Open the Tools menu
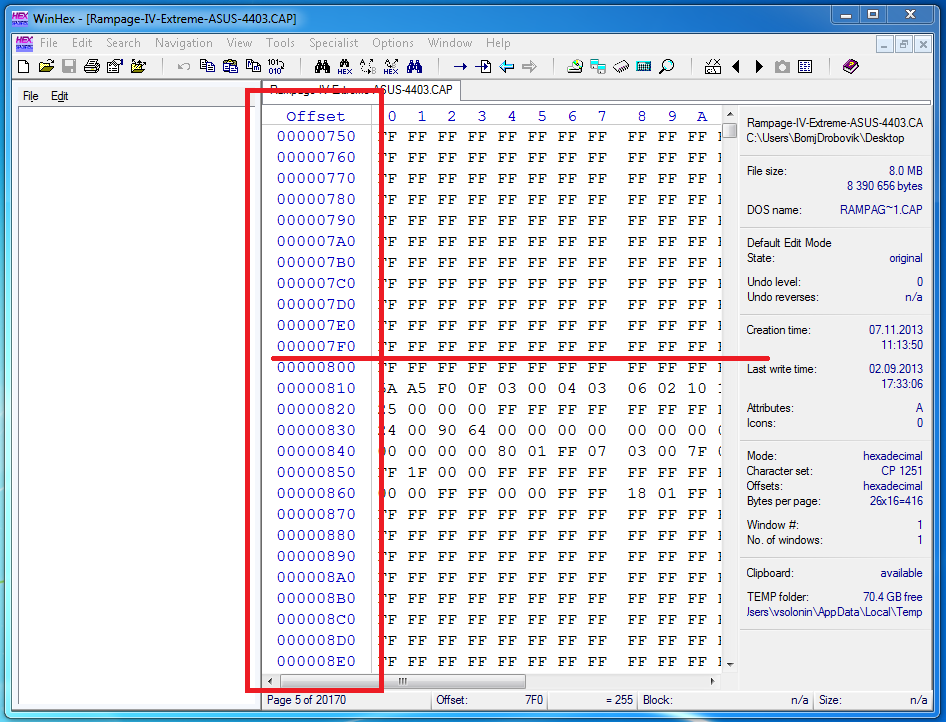Screen dimensions: 946x722 [281, 43]
